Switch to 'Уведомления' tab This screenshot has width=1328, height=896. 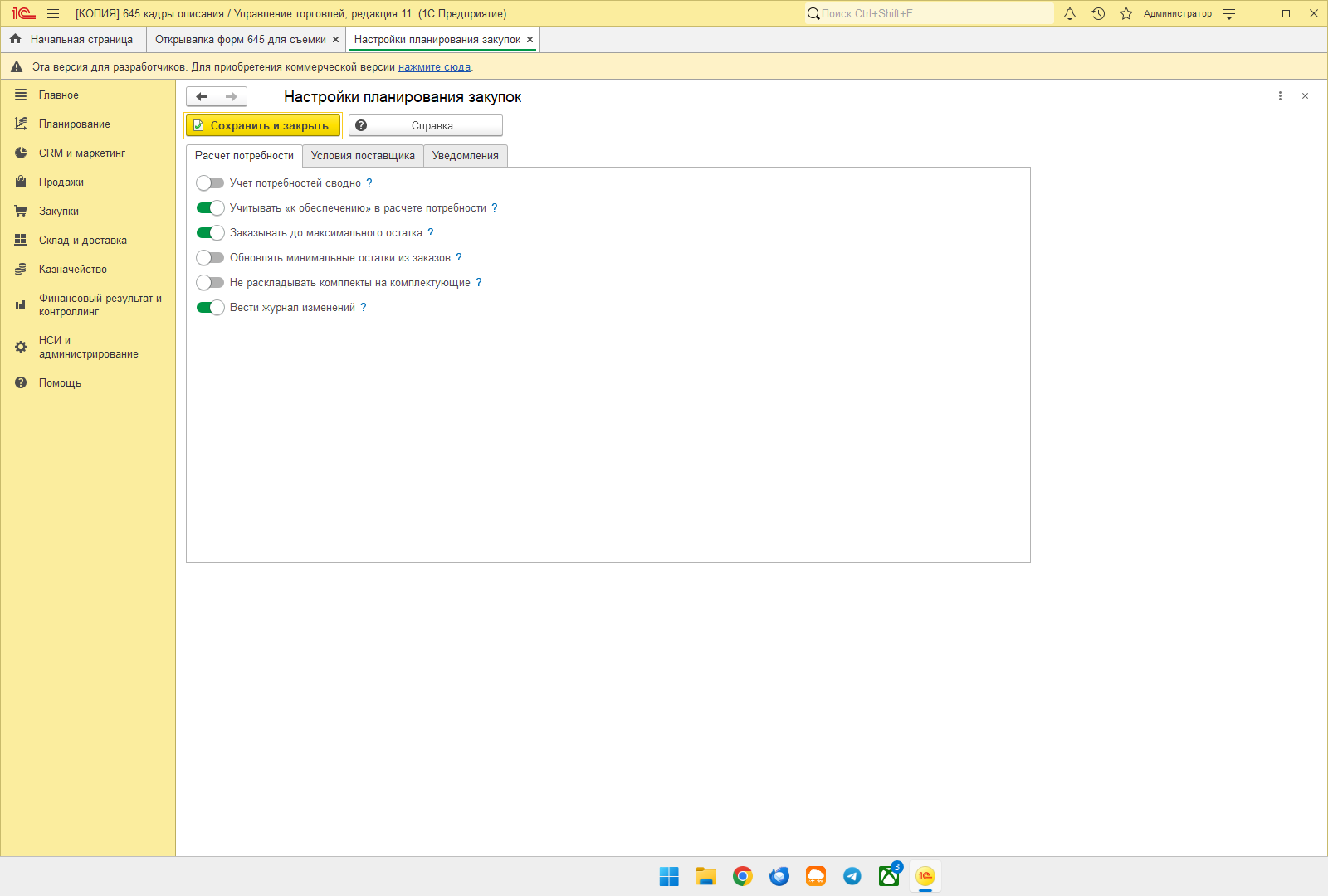(x=466, y=156)
